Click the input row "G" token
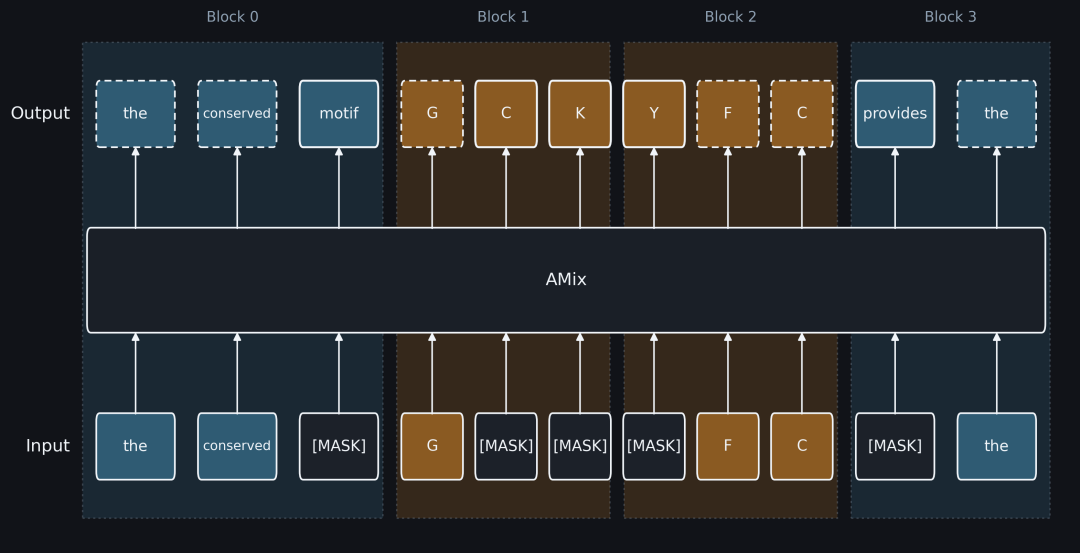The width and height of the screenshot is (1080, 553). click(x=432, y=446)
